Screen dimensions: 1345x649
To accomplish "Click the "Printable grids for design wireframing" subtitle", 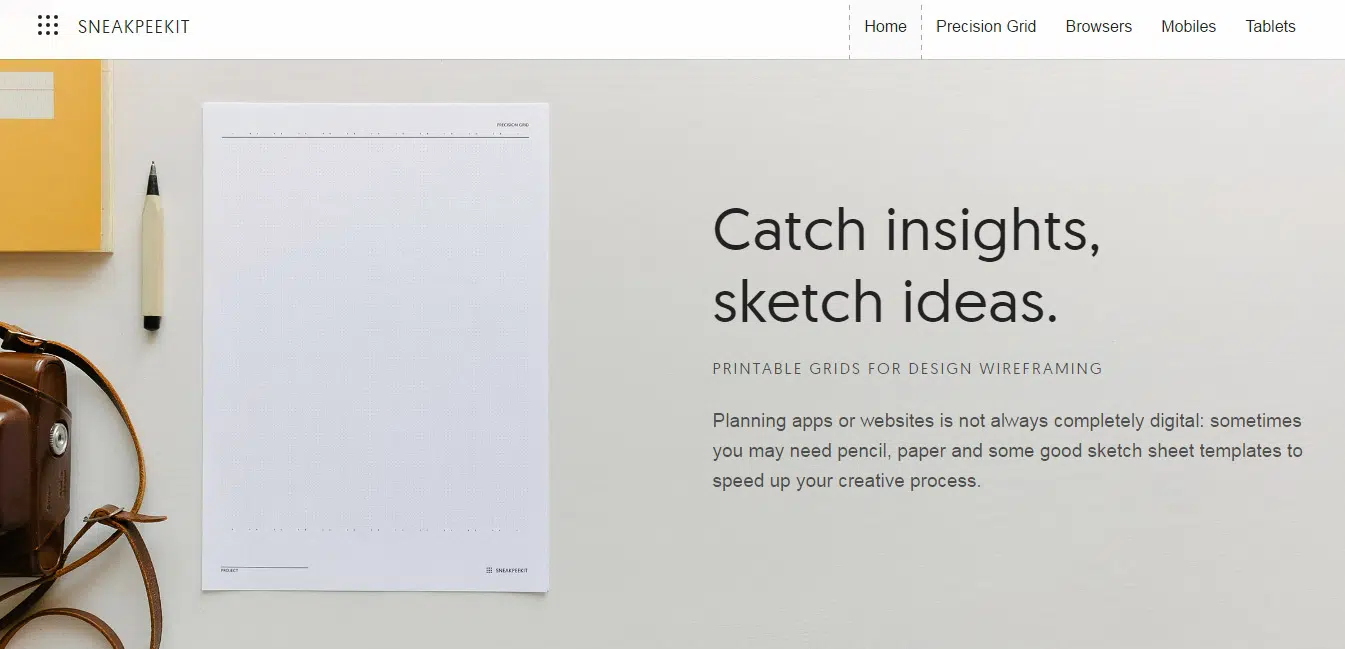I will click(x=907, y=369).
